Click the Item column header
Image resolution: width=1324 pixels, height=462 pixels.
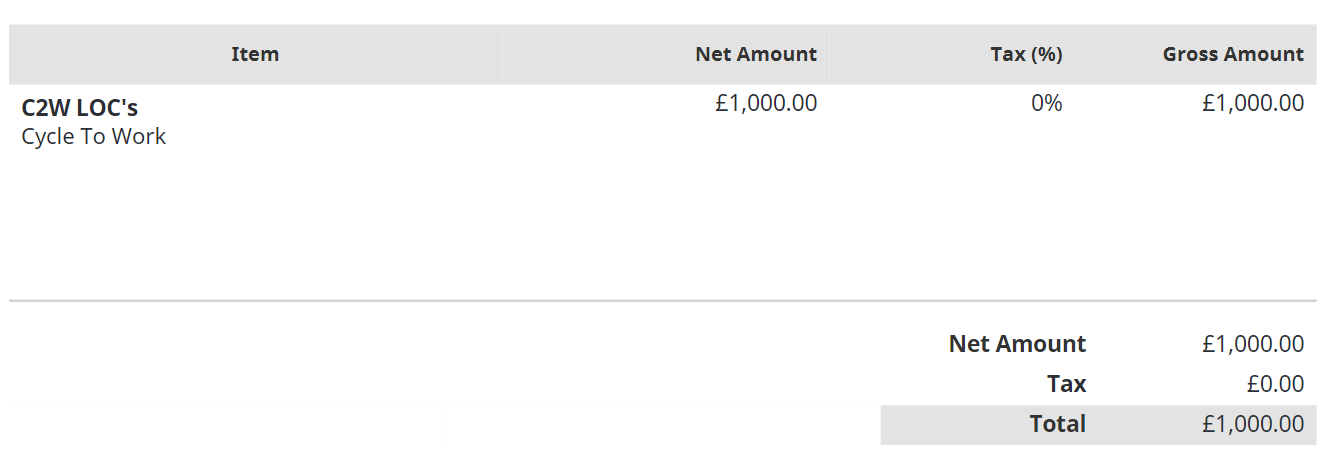pos(255,54)
